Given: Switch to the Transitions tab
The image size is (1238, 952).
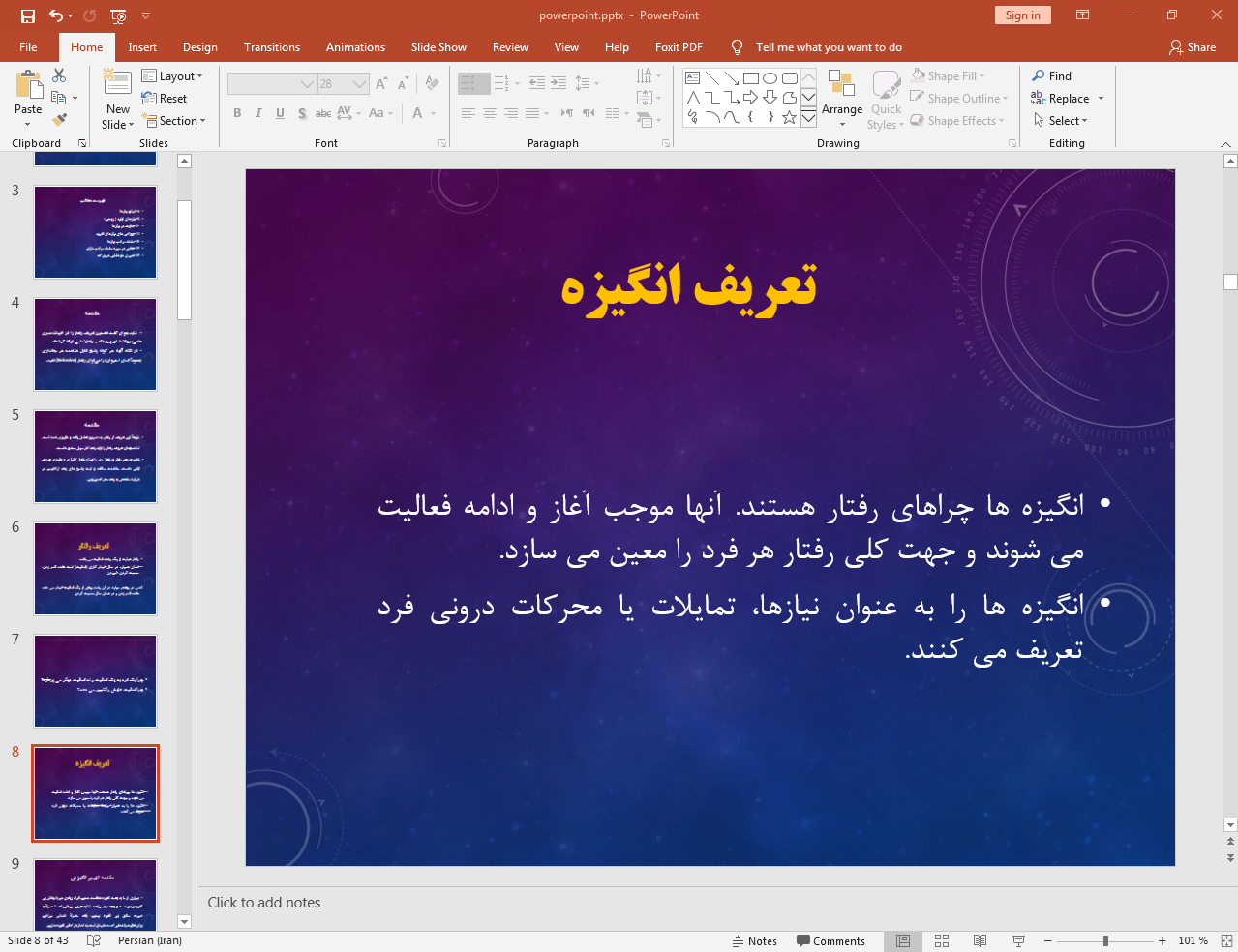Looking at the screenshot, I should click(x=272, y=46).
